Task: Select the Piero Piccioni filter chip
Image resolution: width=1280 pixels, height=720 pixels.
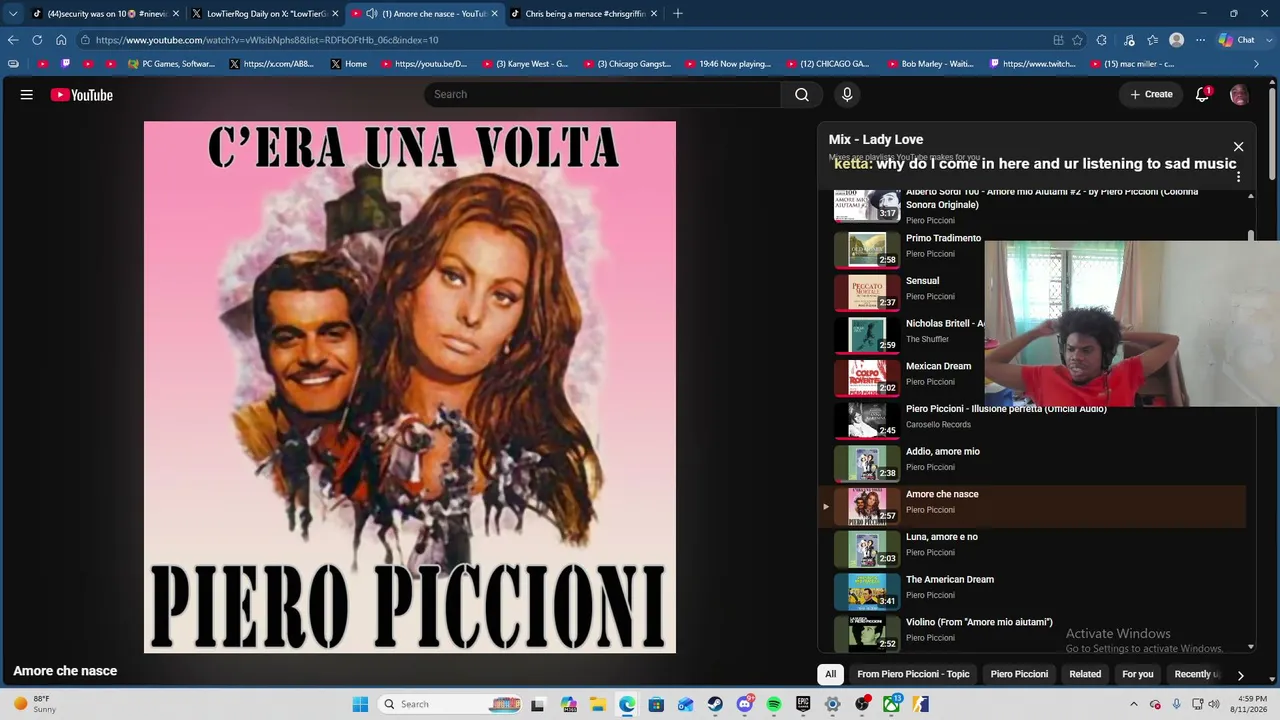Action: tap(1019, 674)
